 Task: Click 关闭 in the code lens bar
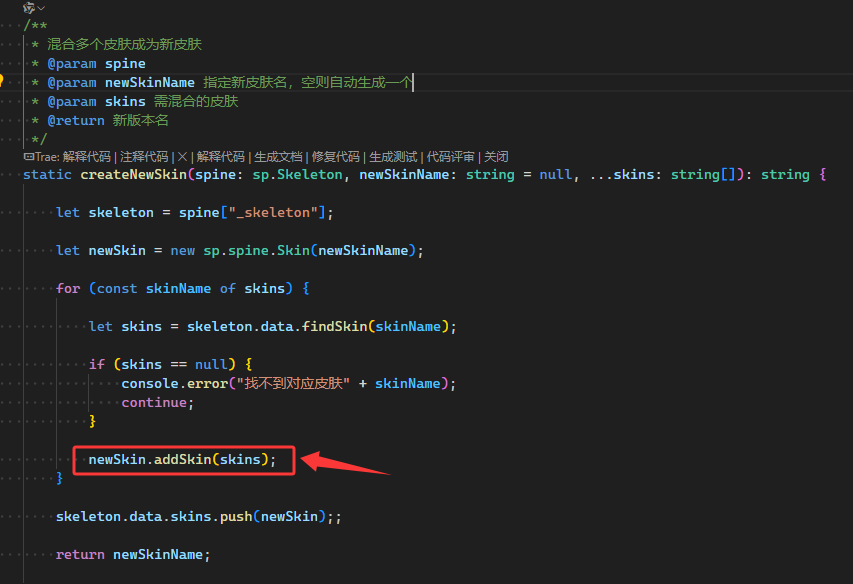pyautogui.click(x=497, y=157)
